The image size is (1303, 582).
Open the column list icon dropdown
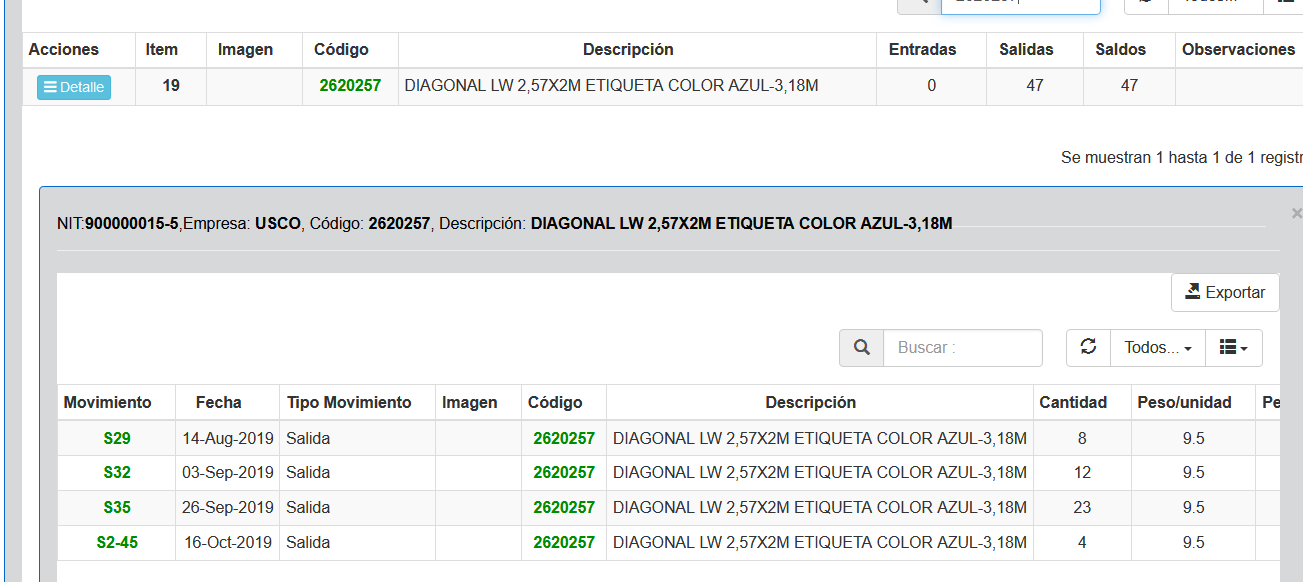[1233, 347]
